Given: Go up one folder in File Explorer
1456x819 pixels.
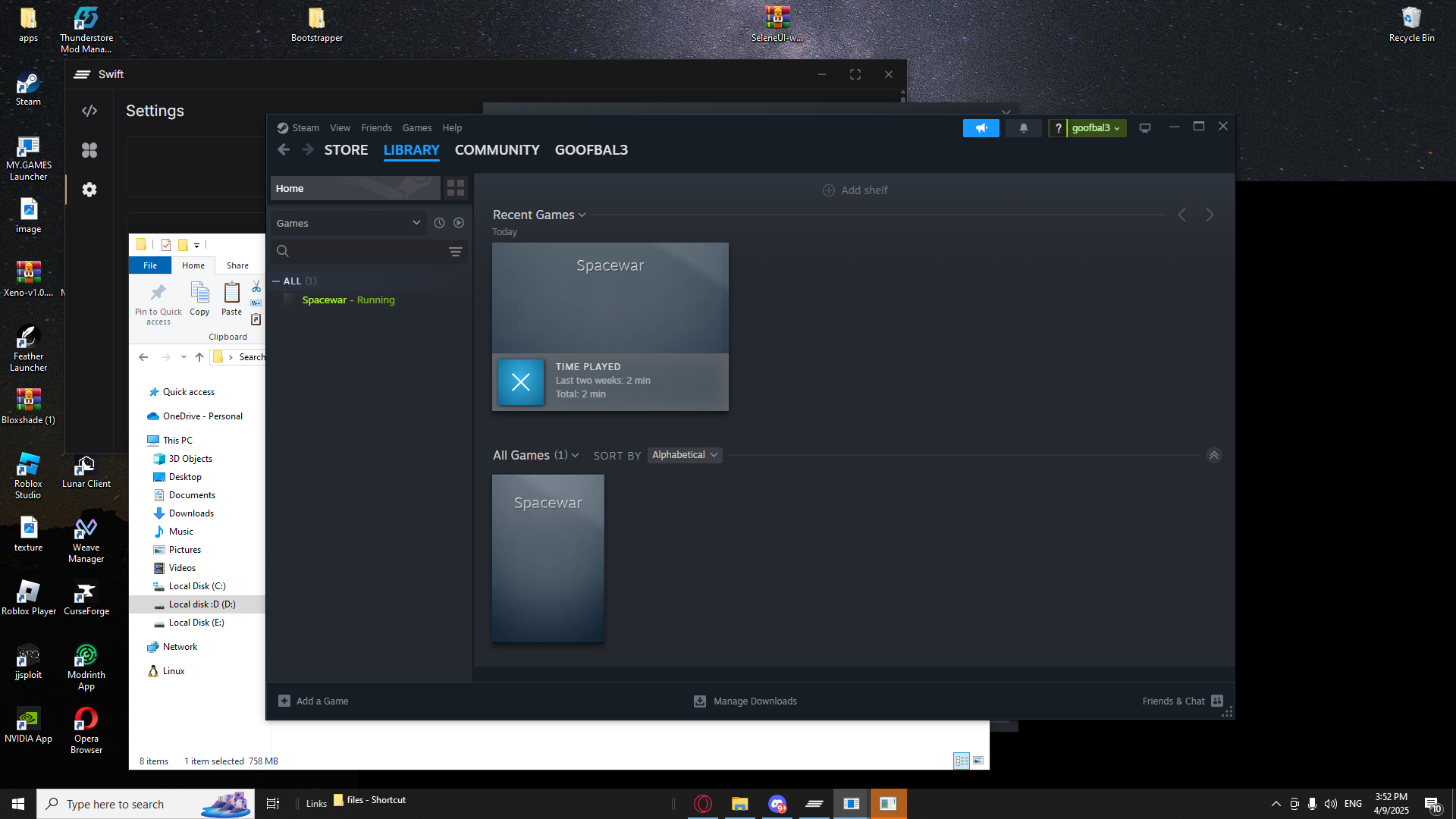Looking at the screenshot, I should [x=199, y=357].
